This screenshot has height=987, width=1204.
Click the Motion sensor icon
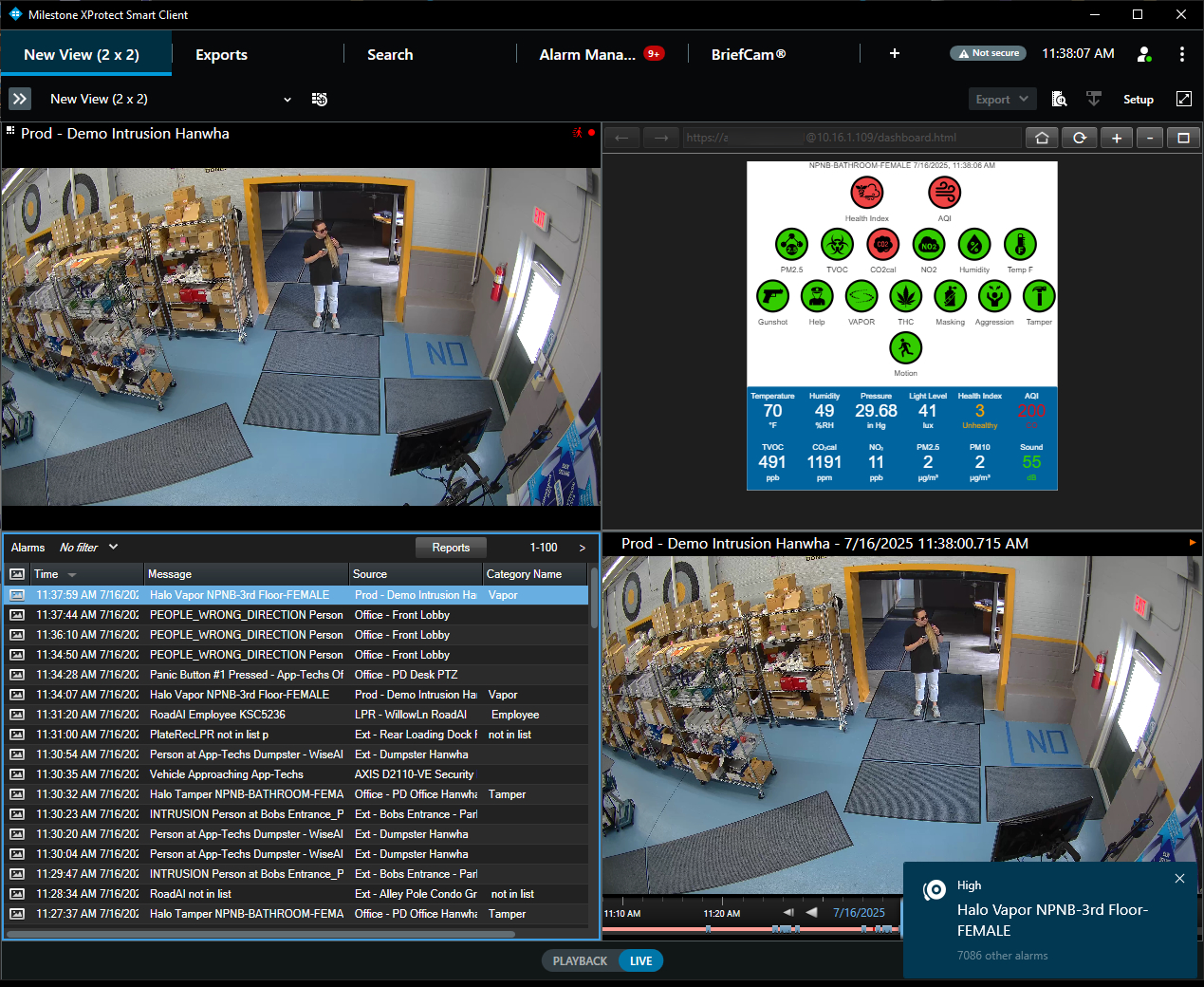(905, 348)
